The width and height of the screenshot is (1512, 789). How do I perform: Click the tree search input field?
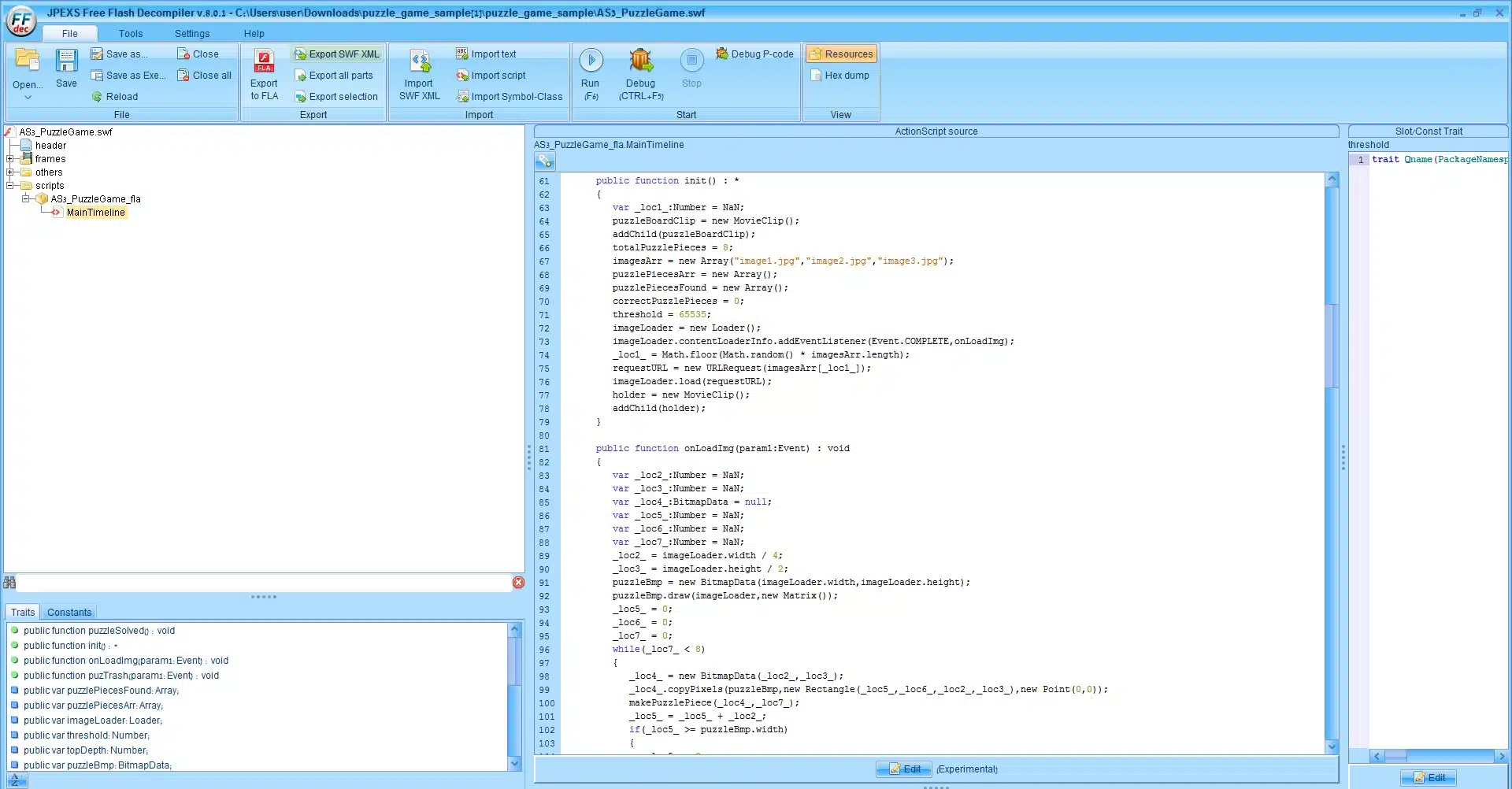click(x=264, y=583)
